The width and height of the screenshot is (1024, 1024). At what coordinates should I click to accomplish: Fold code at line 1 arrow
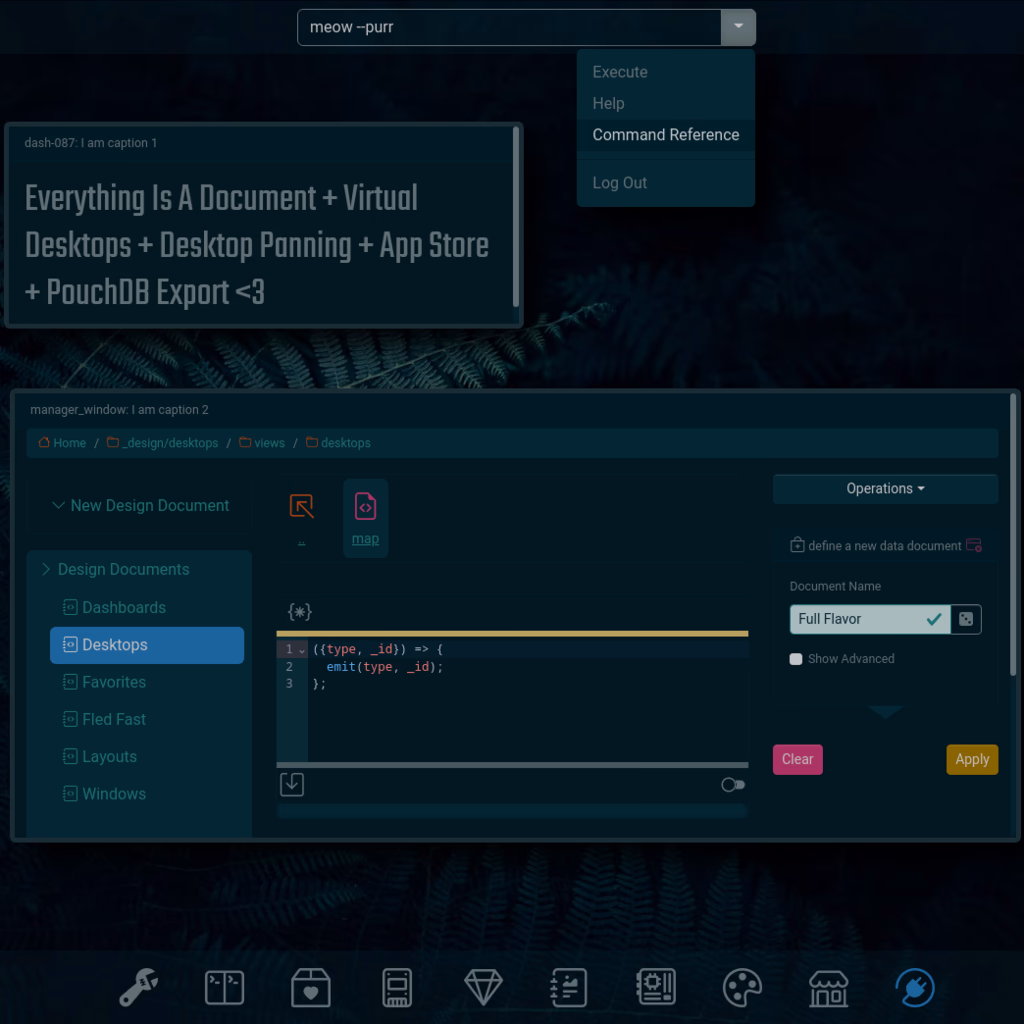(x=302, y=650)
